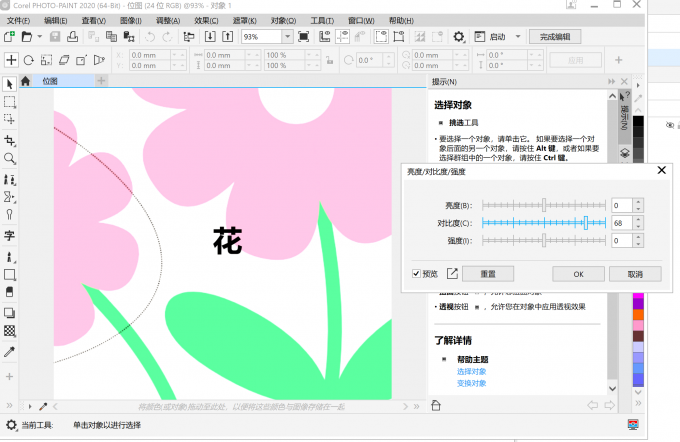Pick the orange color swatch in palette
Image resolution: width=680 pixels, height=442 pixels.
pyautogui.click(x=638, y=314)
